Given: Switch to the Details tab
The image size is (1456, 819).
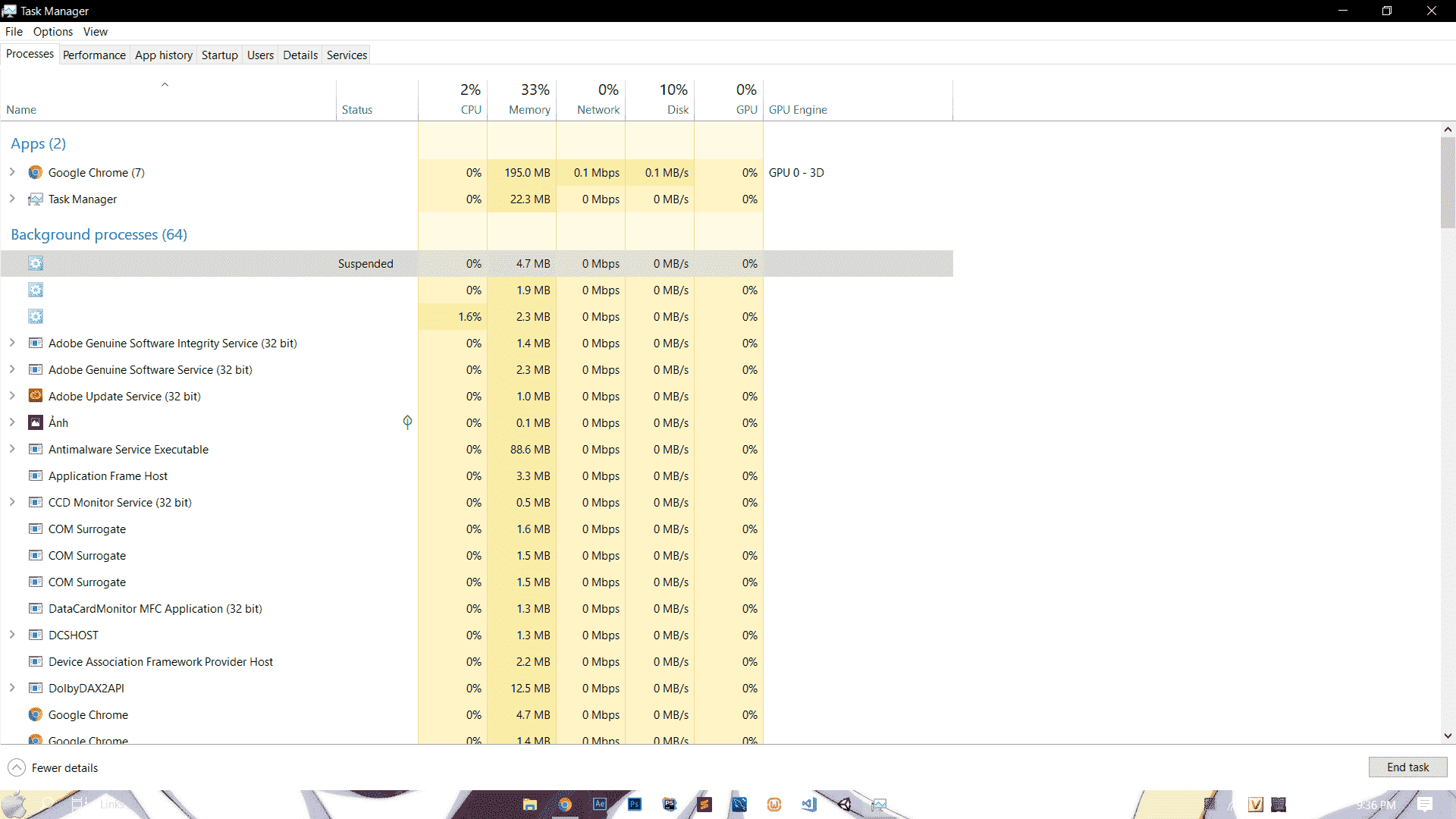Looking at the screenshot, I should pyautogui.click(x=300, y=55).
